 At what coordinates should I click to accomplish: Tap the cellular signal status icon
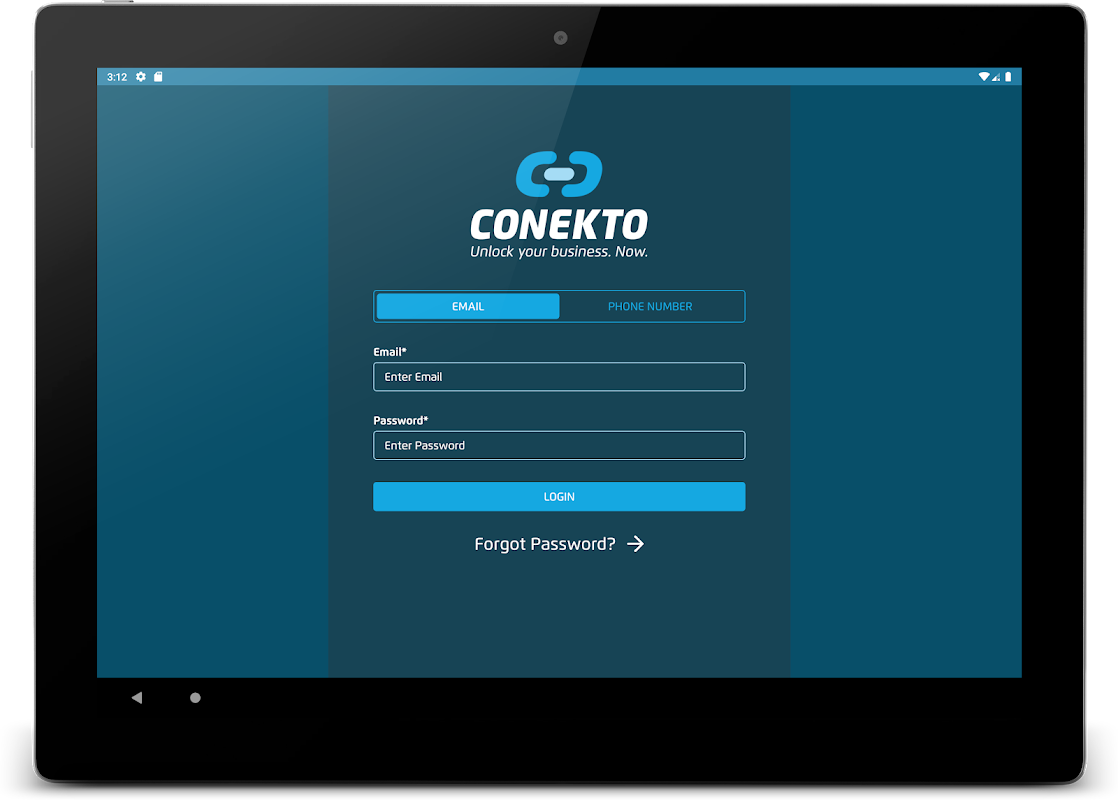(995, 77)
